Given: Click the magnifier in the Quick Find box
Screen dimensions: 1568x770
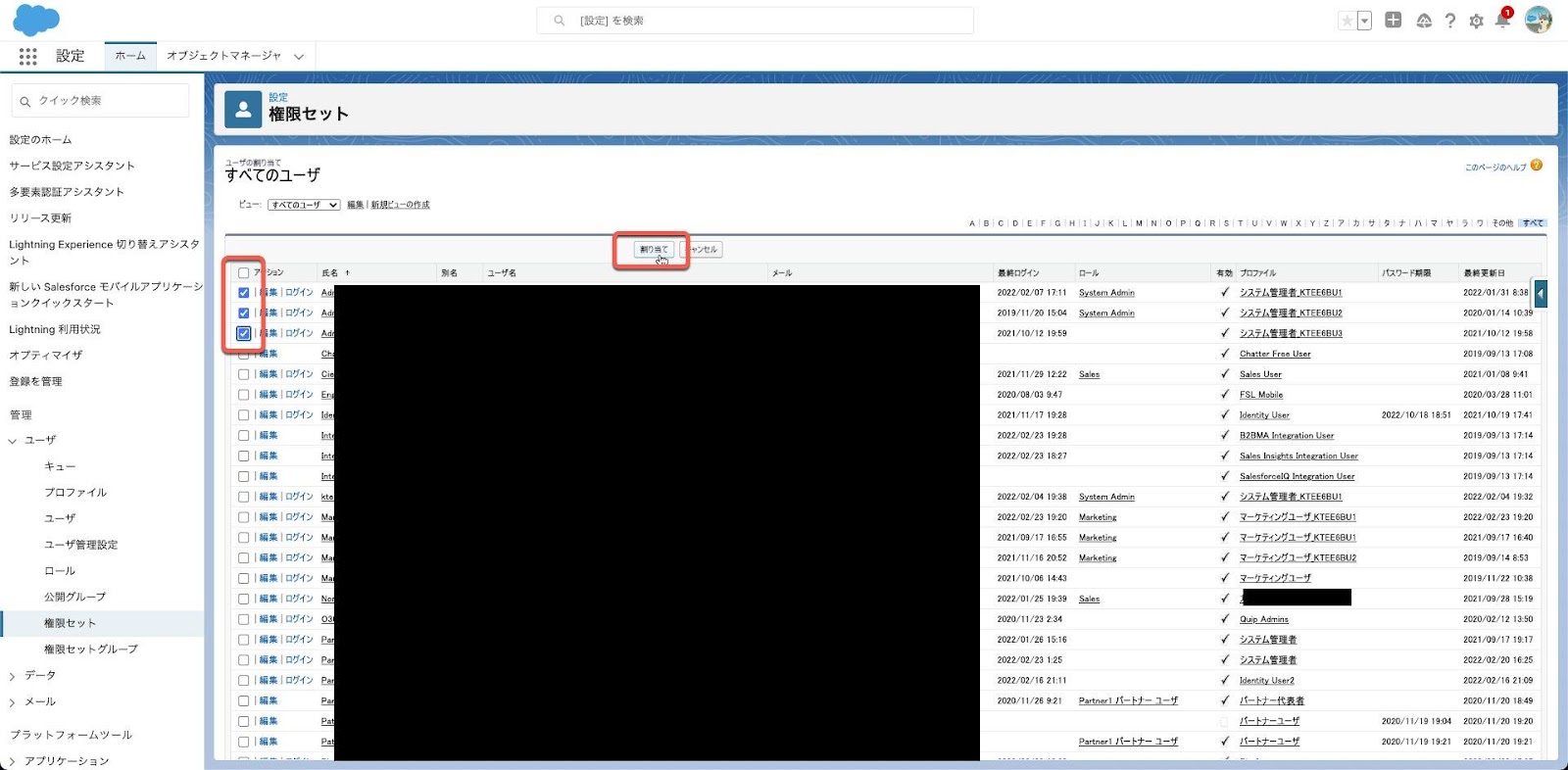Looking at the screenshot, I should pos(25,101).
